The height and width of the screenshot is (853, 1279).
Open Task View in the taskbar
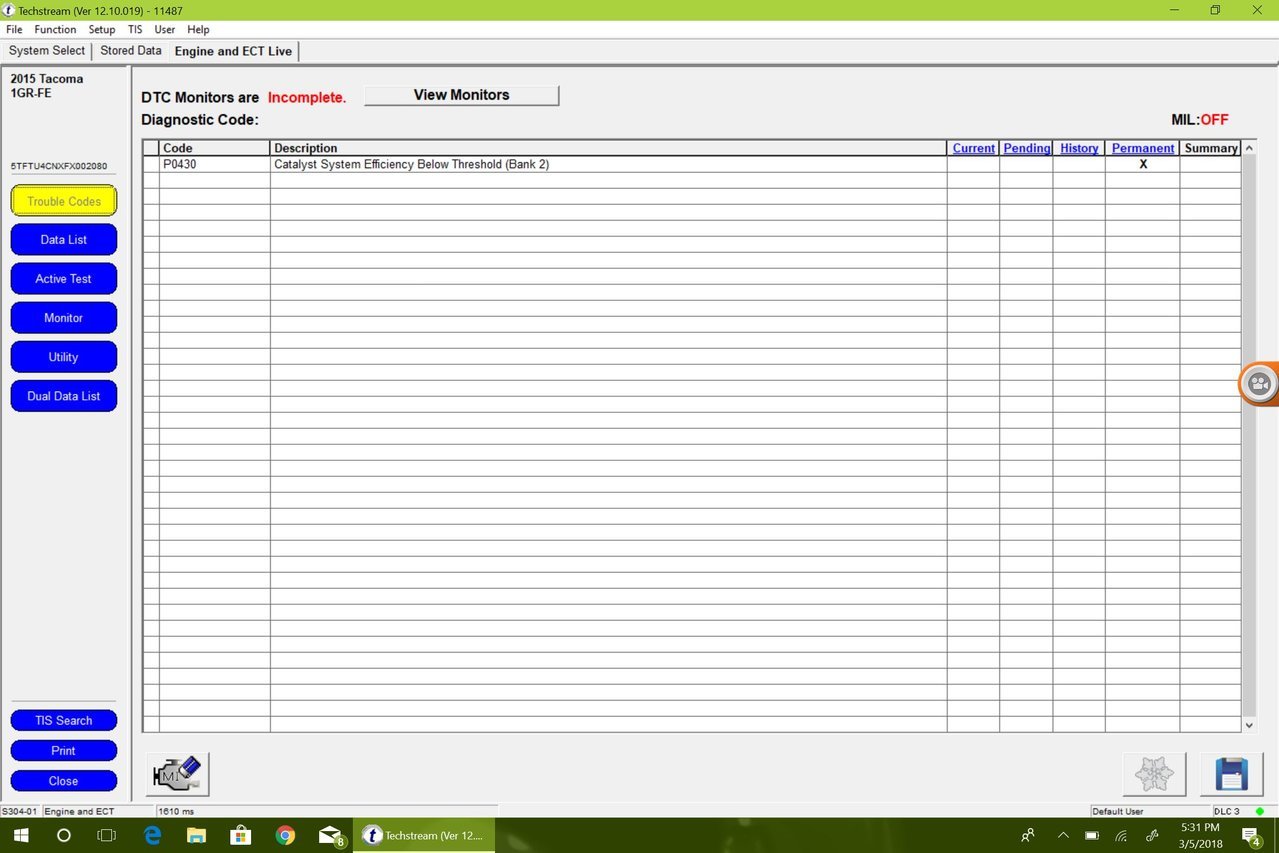click(107, 835)
